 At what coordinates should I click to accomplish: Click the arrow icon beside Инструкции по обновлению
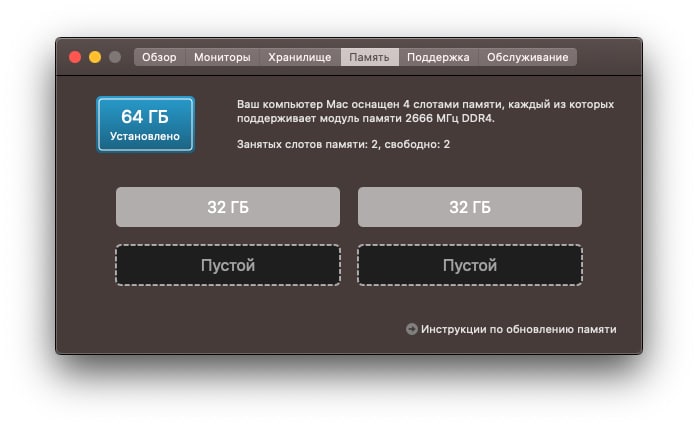[412, 329]
